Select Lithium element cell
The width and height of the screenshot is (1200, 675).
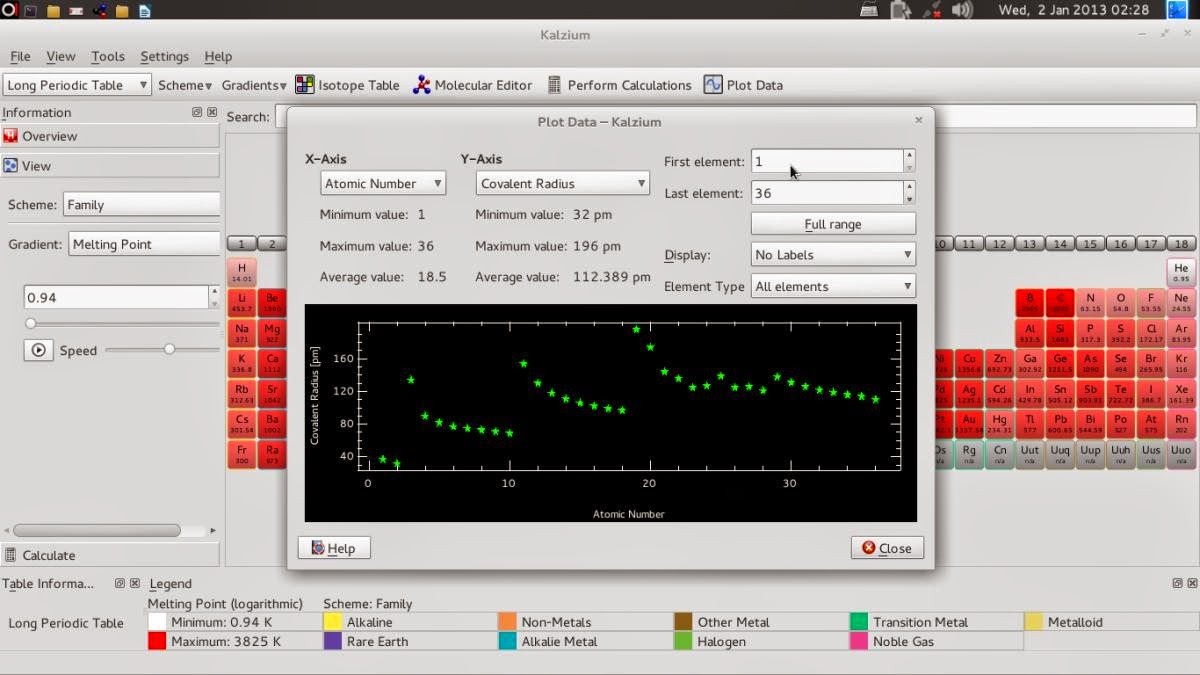pyautogui.click(x=242, y=303)
